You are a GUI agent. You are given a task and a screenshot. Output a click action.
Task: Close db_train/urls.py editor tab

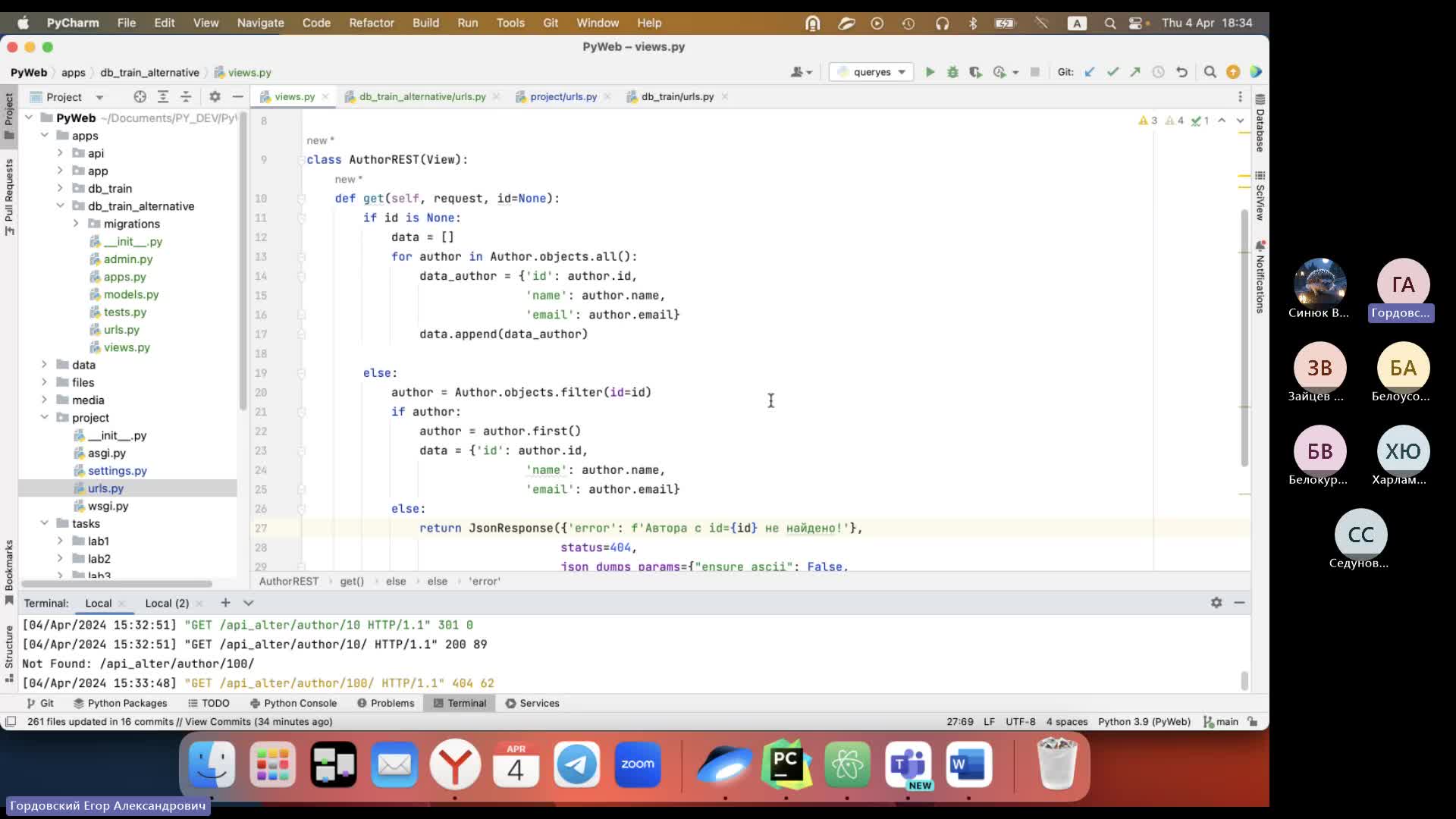(725, 96)
